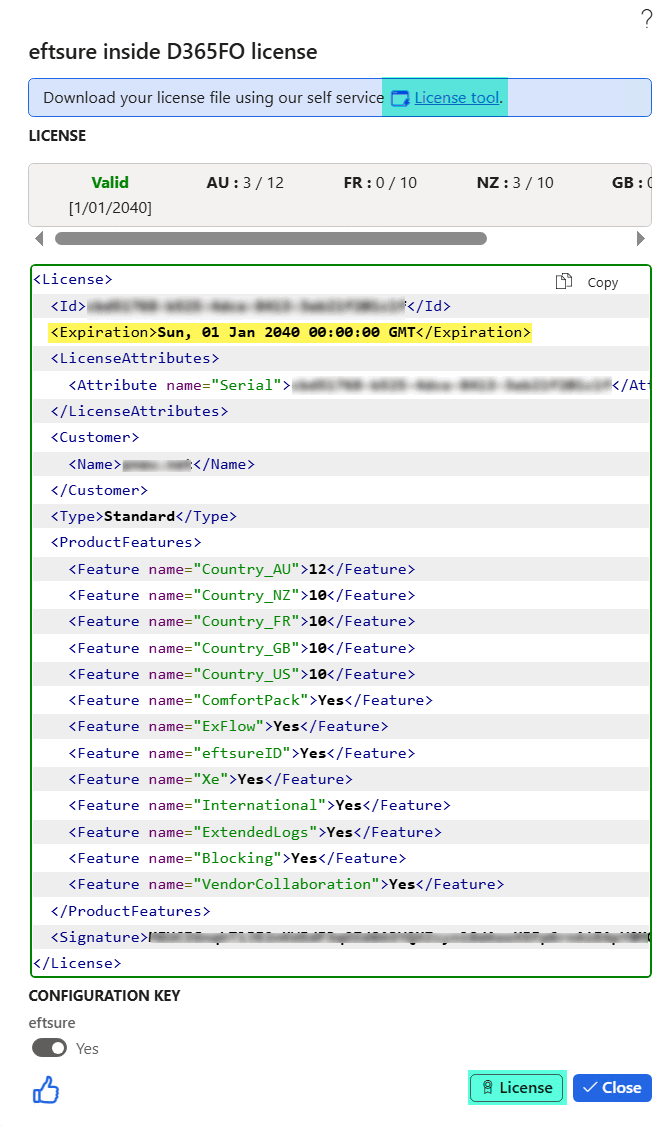
Task: Click the ExFlow feature line
Action: [x=228, y=726]
